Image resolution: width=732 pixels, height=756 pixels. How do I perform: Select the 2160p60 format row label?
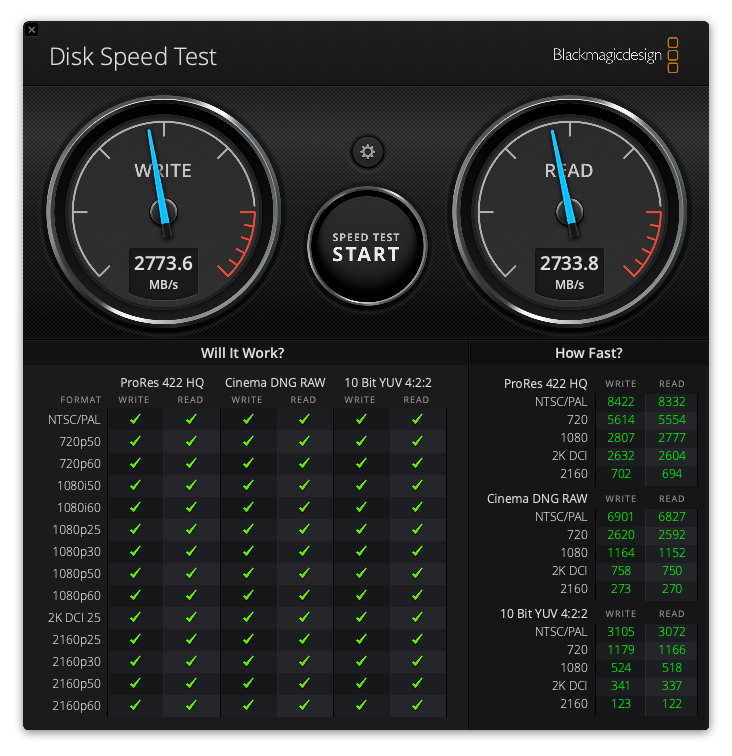click(x=77, y=706)
